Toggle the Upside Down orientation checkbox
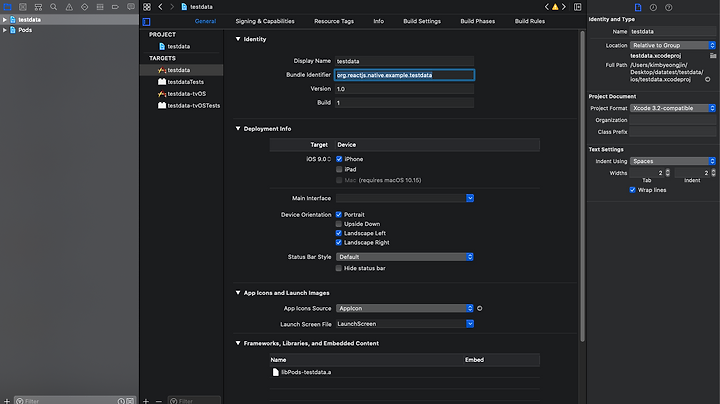The image size is (720, 404). click(339, 224)
